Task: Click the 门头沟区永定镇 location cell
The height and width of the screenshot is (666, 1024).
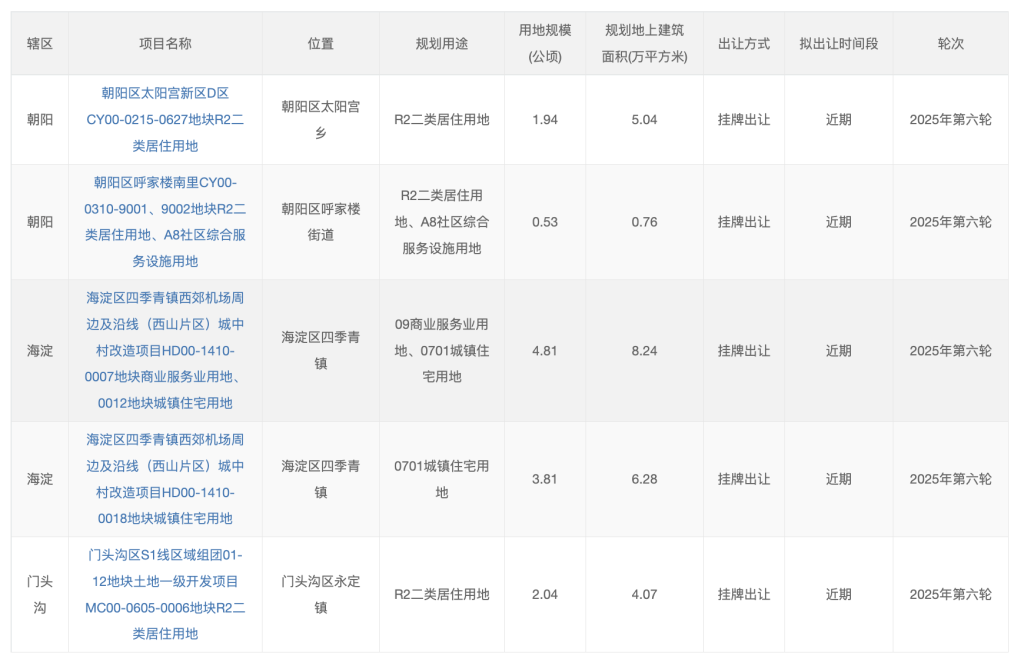Action: 321,594
